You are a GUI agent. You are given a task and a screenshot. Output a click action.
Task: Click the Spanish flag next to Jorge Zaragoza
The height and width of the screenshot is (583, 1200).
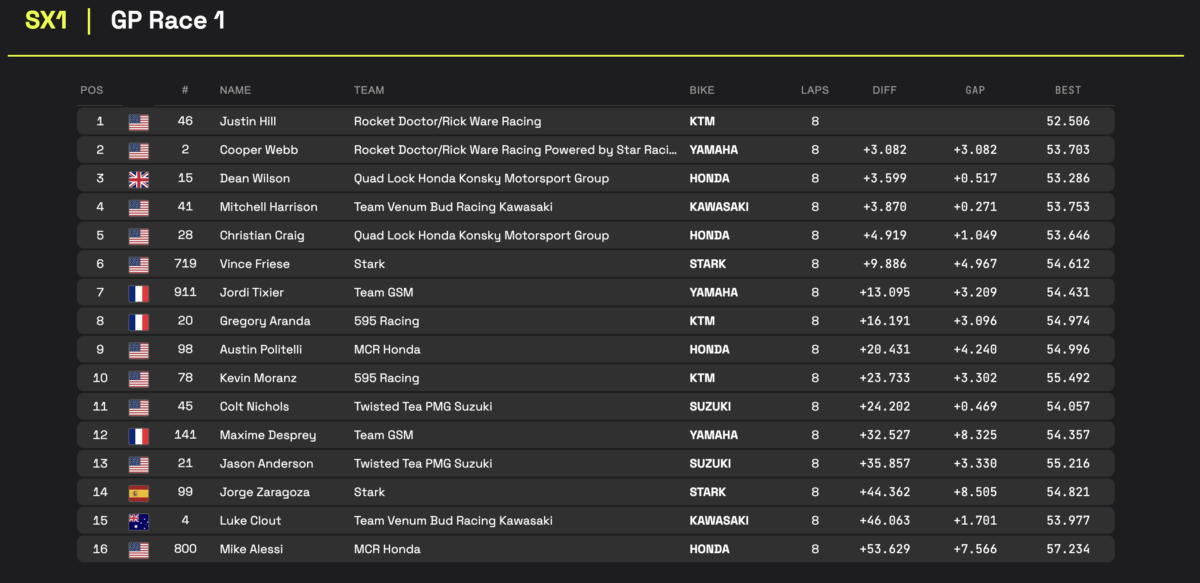click(x=138, y=492)
